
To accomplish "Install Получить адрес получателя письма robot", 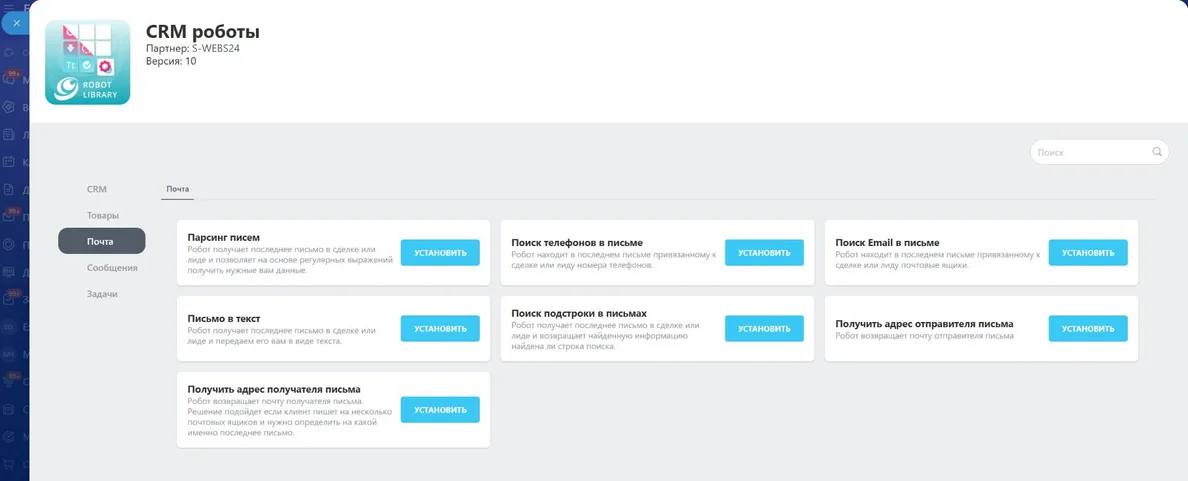I will tap(440, 410).
